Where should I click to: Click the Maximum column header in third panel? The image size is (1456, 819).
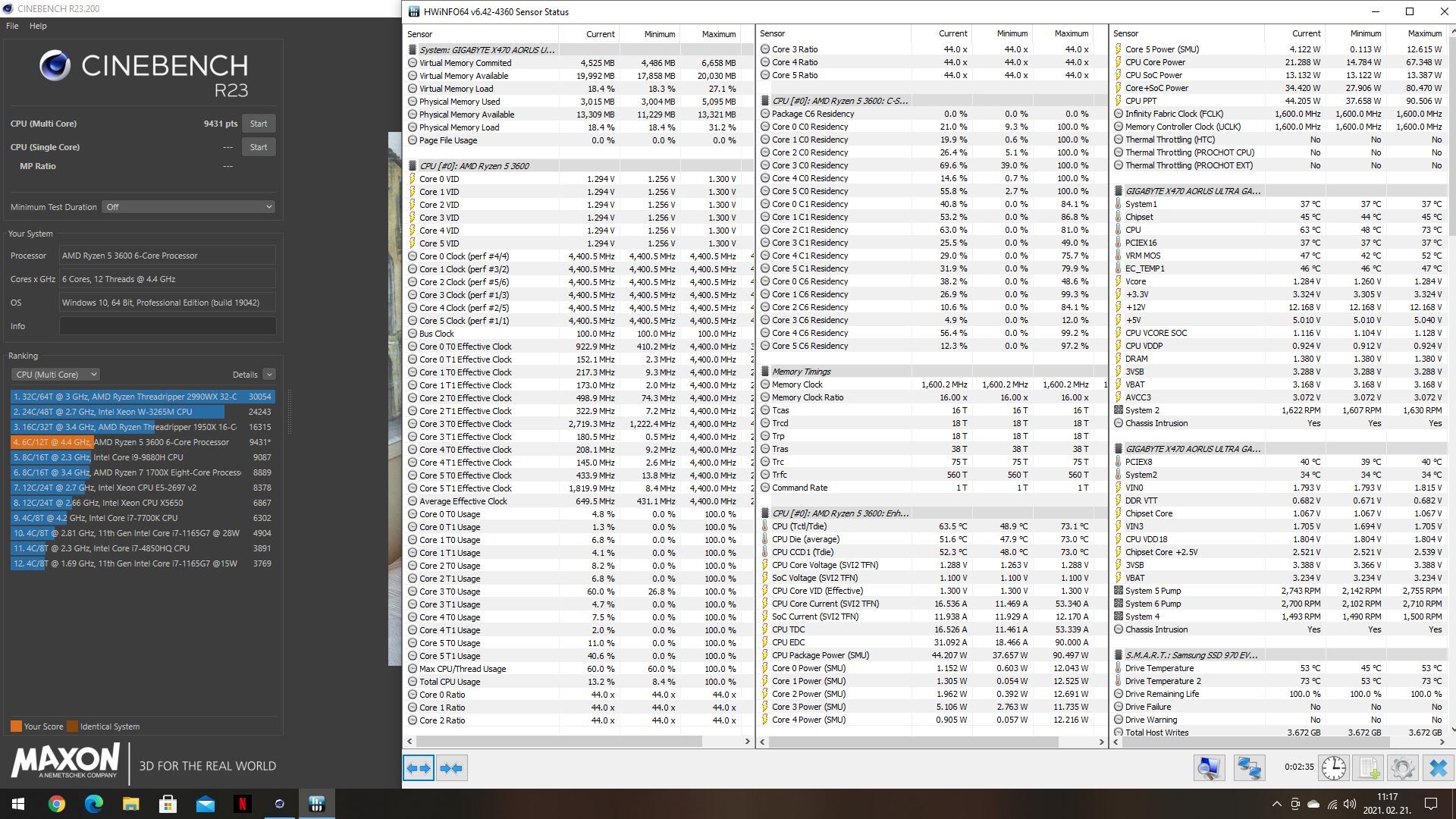coord(1415,33)
